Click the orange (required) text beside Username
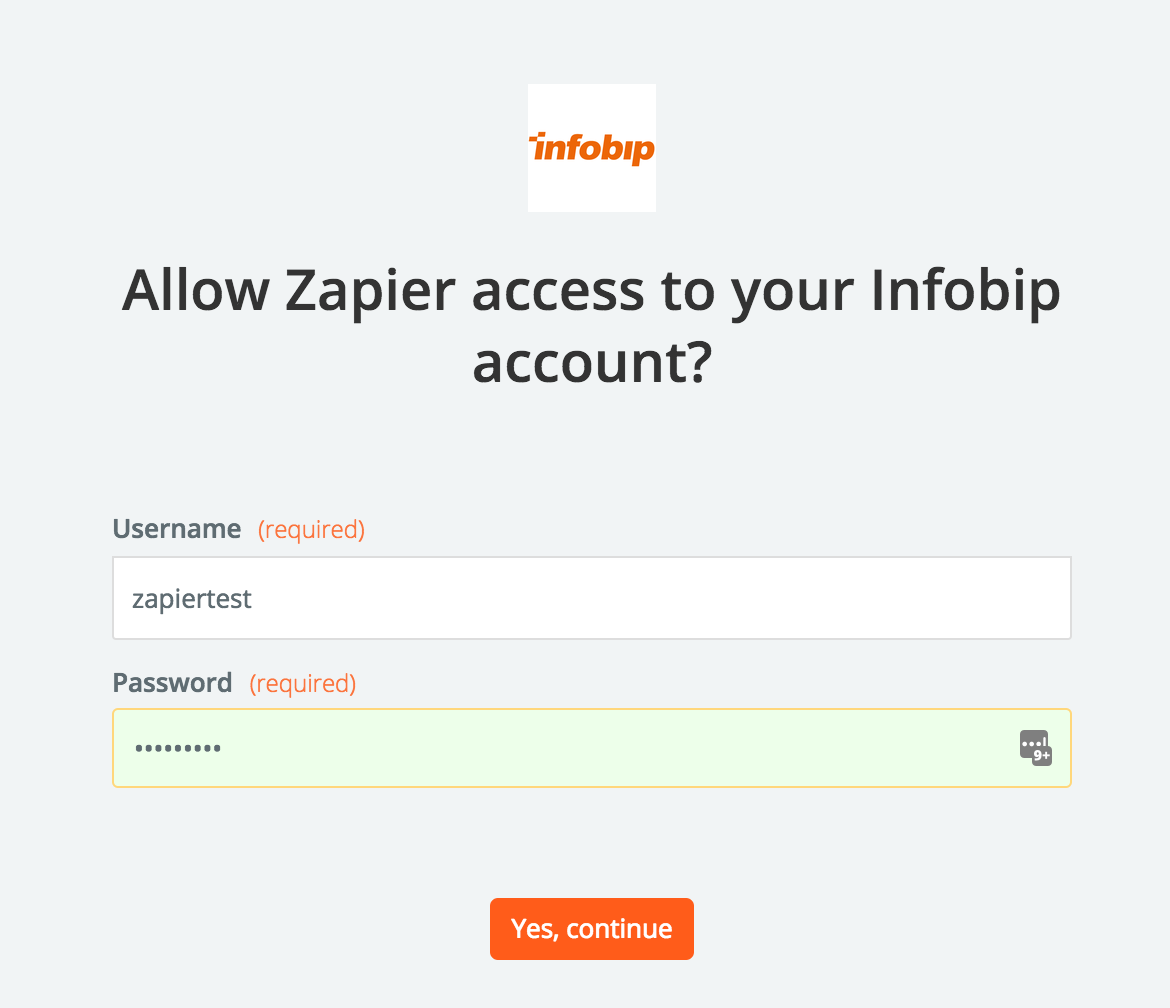This screenshot has height=1008, width=1170. tap(311, 529)
